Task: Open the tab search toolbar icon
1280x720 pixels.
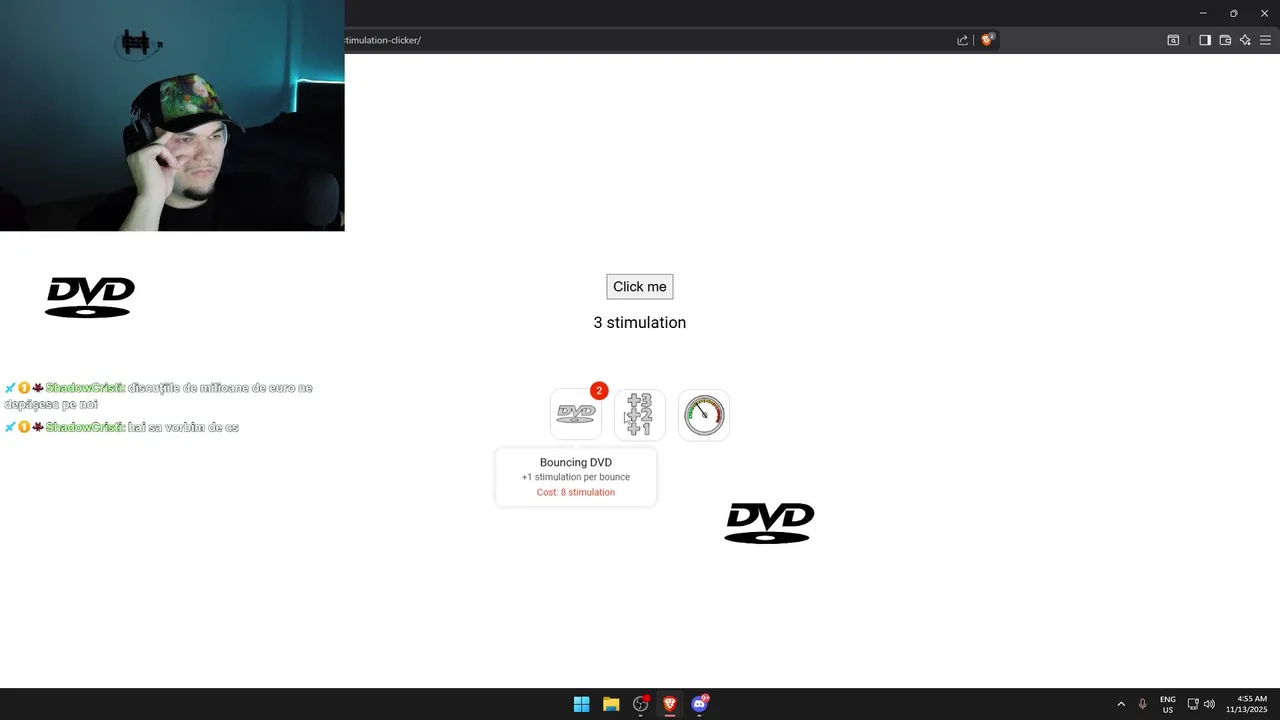Action: point(1173,40)
